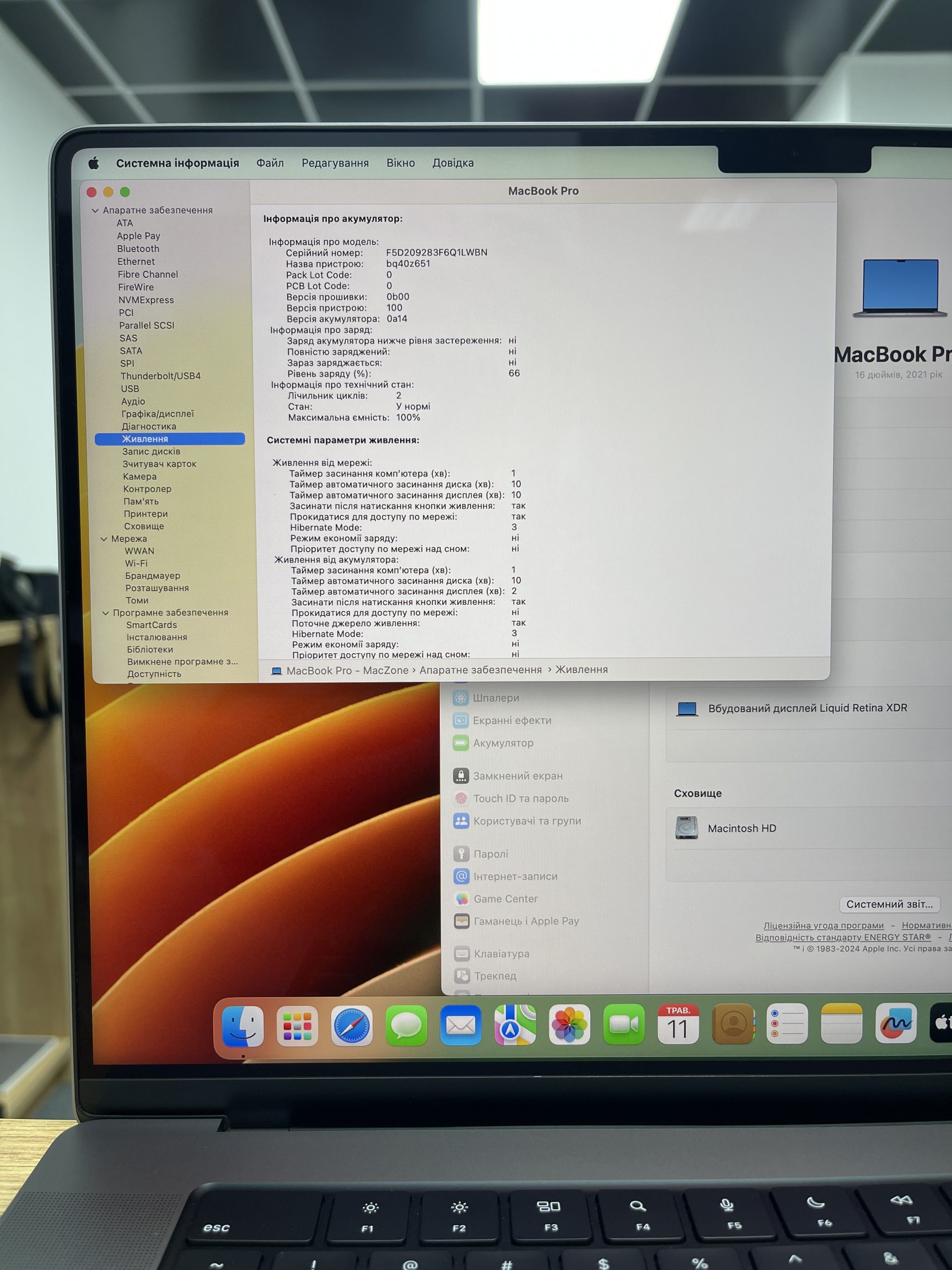Open the Вікно menu

401,163
